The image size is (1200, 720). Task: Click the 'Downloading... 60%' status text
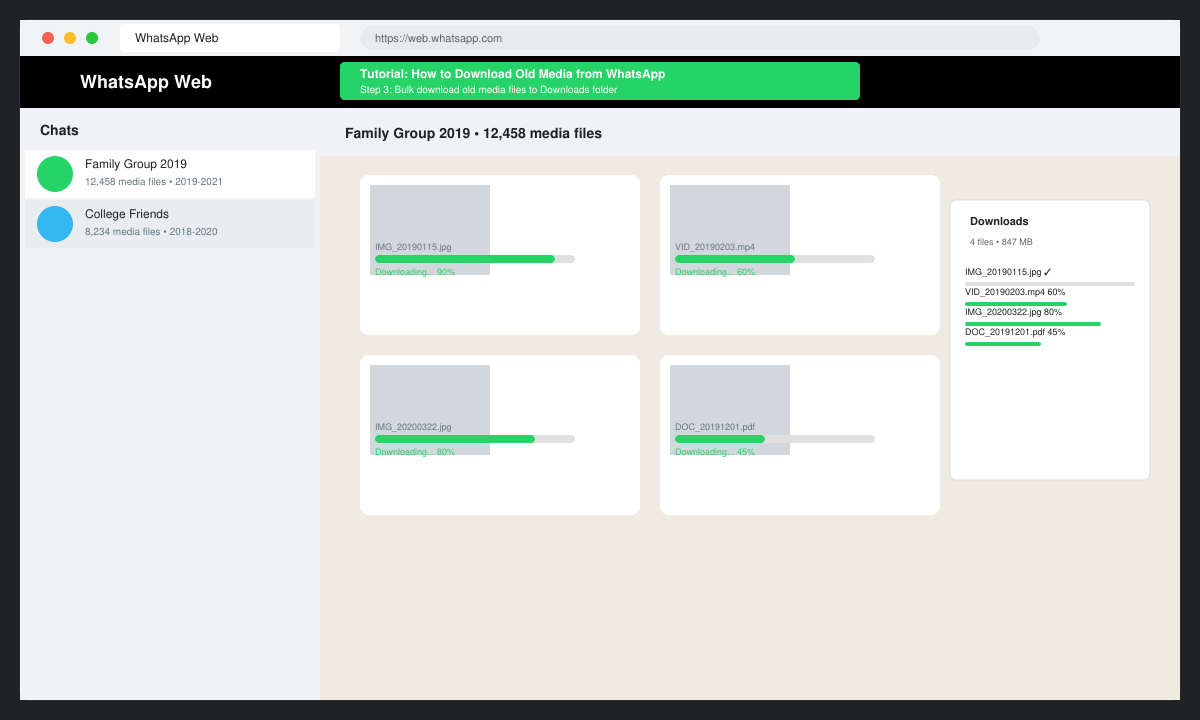715,272
